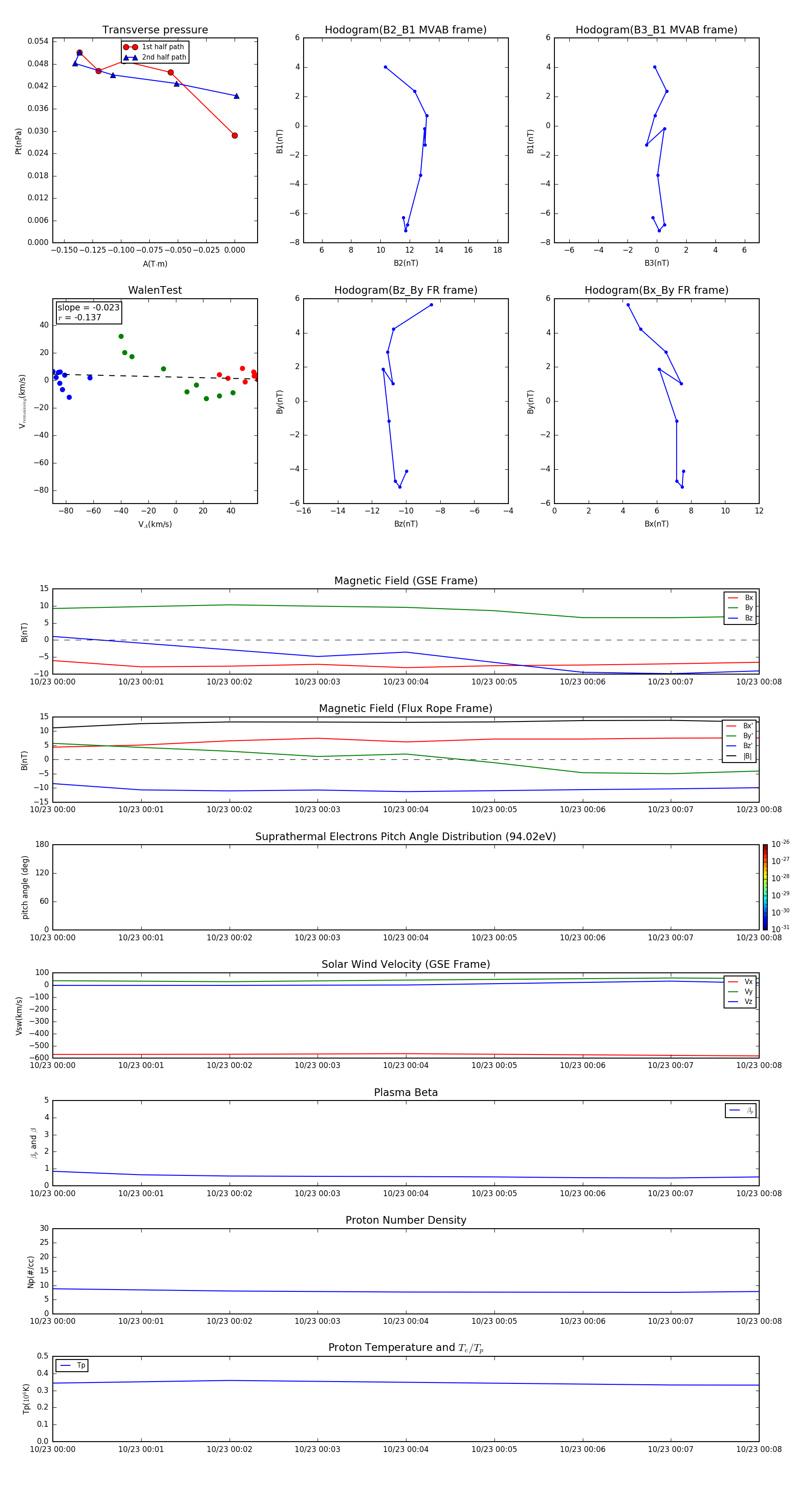Click the WalenTest plot title

click(x=155, y=290)
